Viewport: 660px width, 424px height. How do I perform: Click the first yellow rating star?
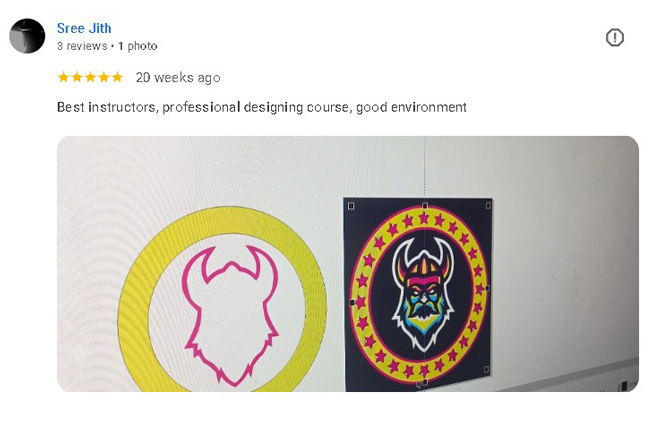click(63, 77)
